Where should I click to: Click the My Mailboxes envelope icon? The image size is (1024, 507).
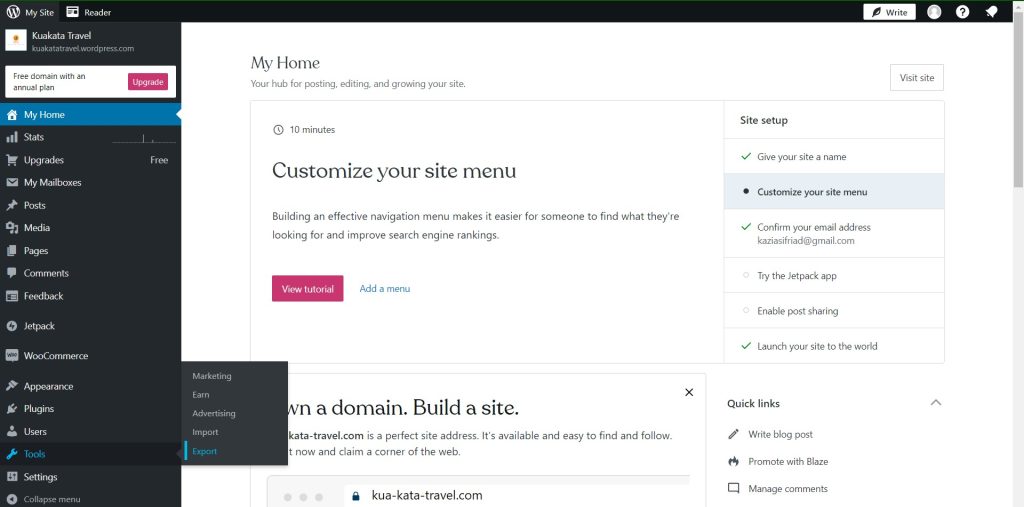(12, 182)
